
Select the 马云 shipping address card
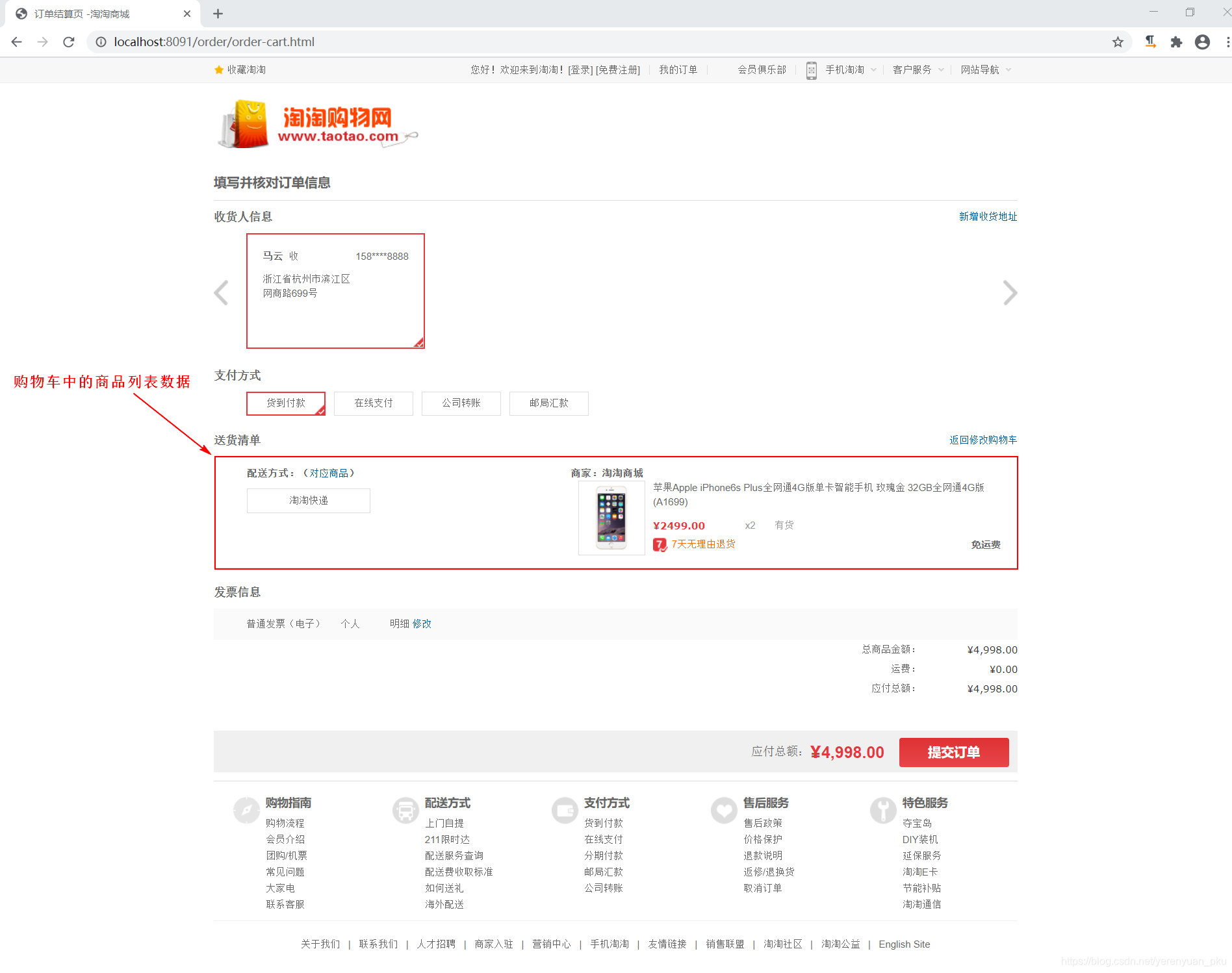pyautogui.click(x=335, y=291)
